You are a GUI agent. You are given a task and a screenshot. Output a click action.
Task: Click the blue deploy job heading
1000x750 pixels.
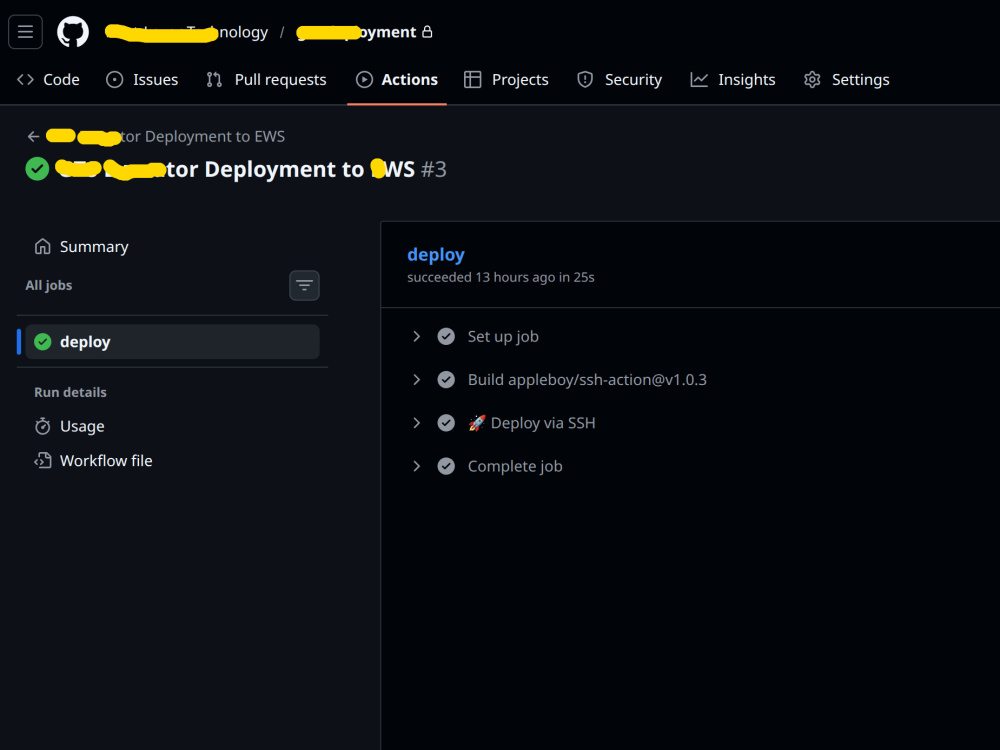click(x=436, y=254)
